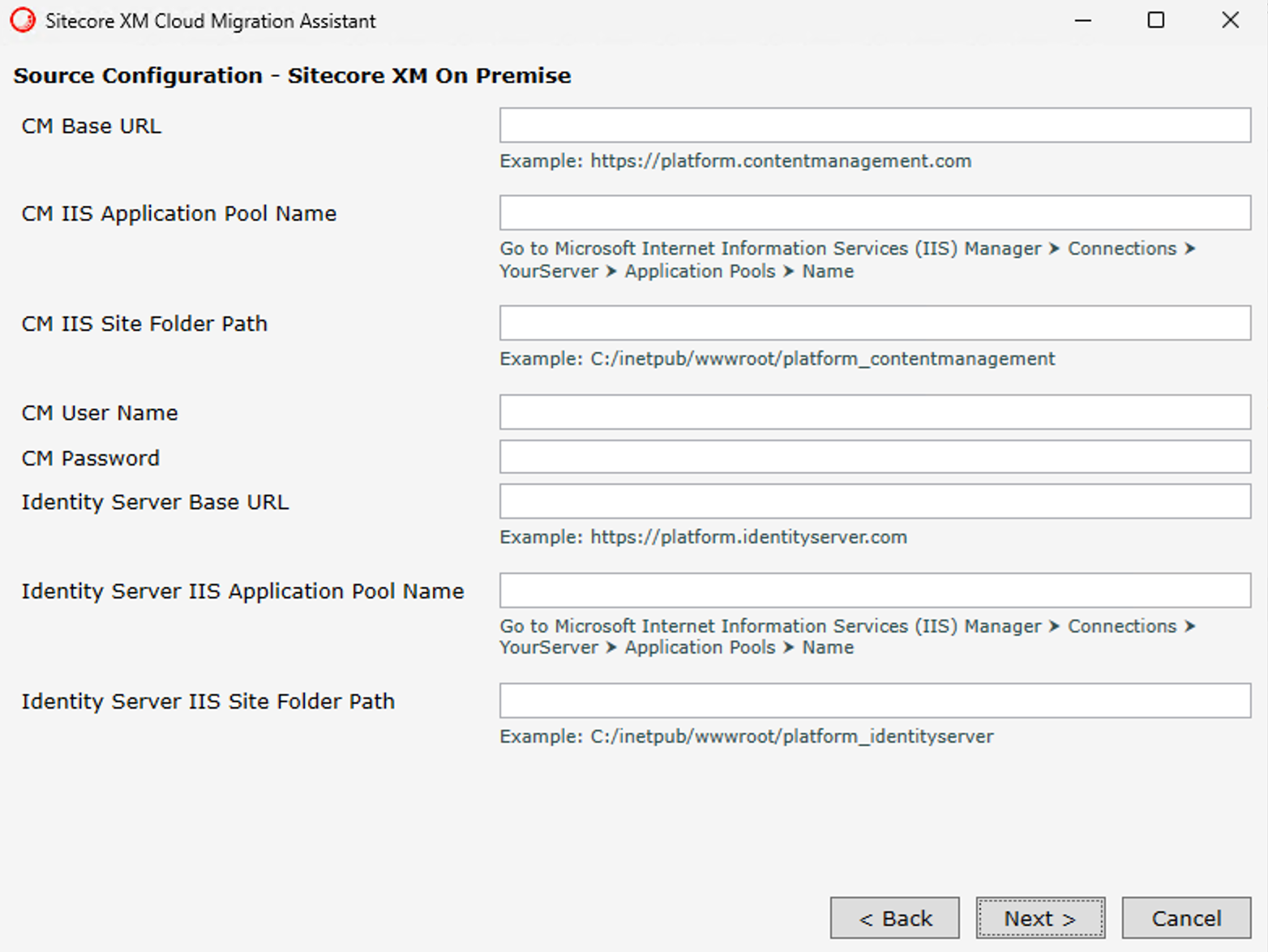This screenshot has height=952, width=1268.
Task: Maximize the Migration Assistant window
Action: [1156, 20]
